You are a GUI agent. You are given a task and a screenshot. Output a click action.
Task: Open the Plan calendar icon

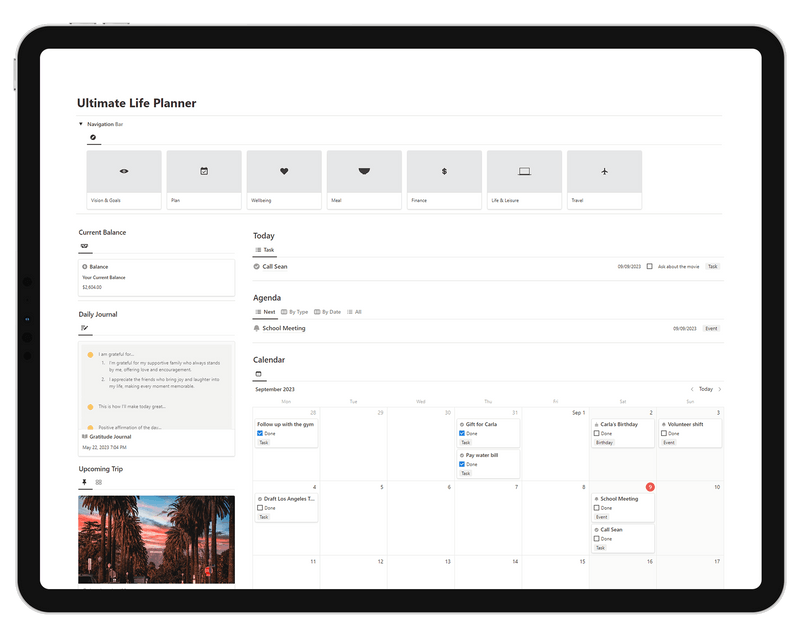203,171
